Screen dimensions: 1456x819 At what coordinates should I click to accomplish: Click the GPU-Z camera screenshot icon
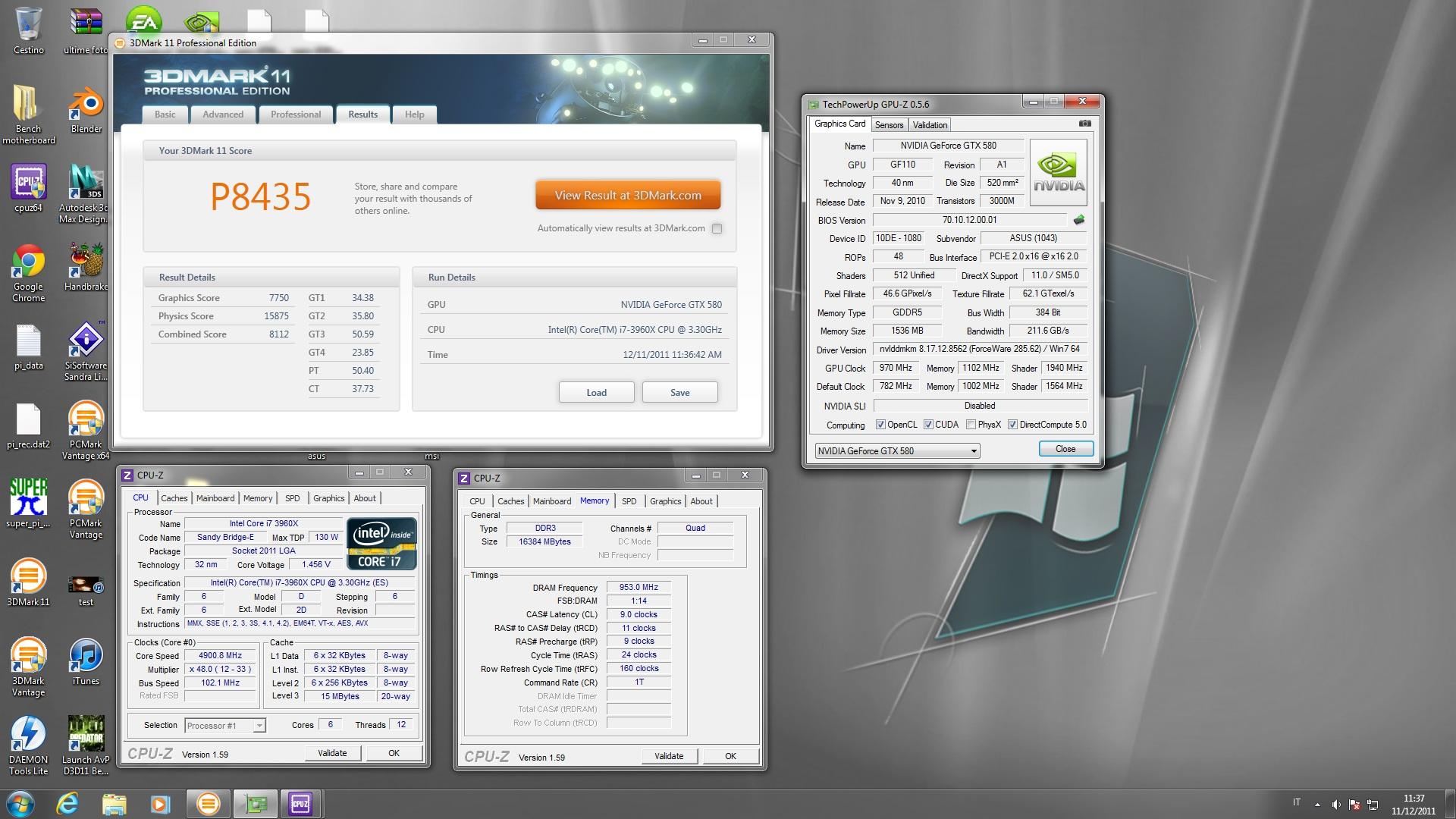pyautogui.click(x=1085, y=124)
